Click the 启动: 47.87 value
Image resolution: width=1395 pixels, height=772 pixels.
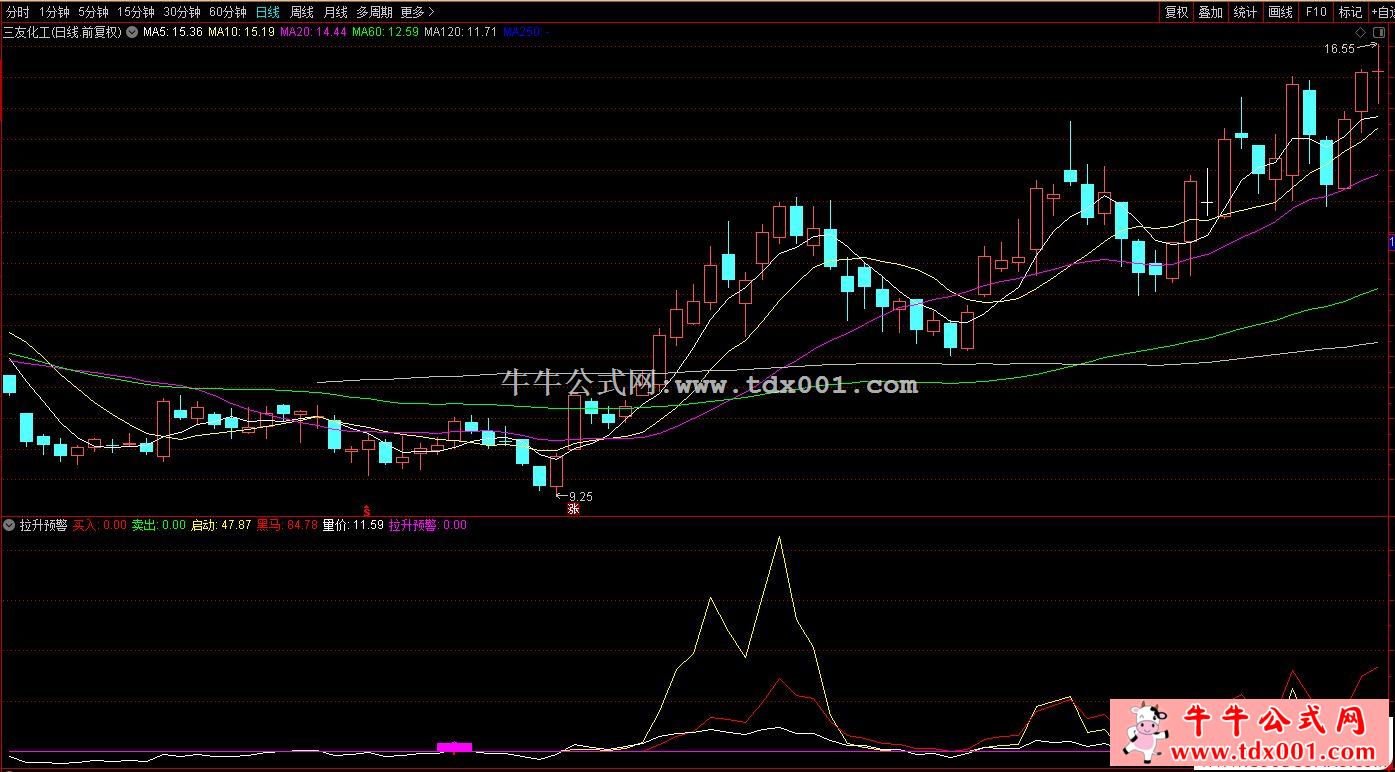[x=221, y=525]
